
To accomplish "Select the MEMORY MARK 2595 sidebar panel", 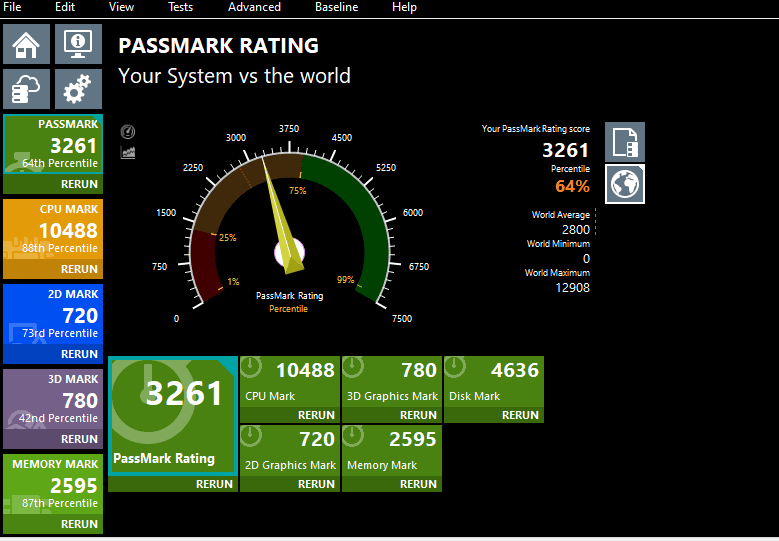I will [x=53, y=484].
